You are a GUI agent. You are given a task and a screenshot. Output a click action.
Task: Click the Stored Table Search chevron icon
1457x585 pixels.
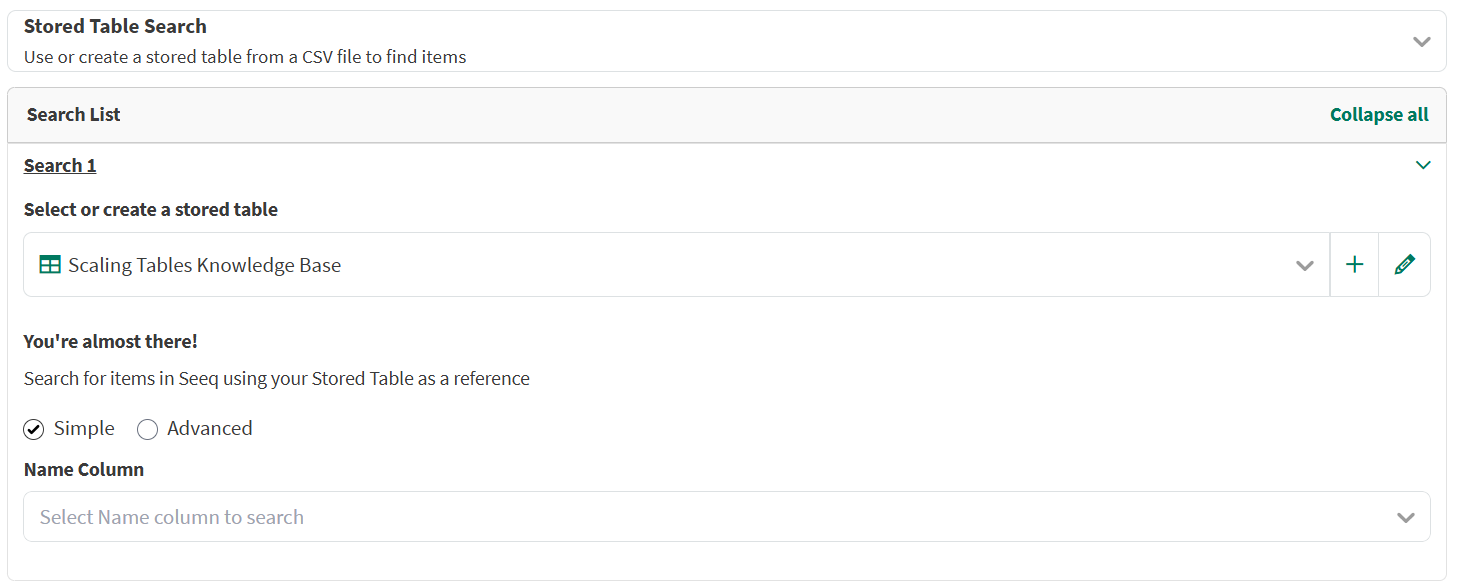pyautogui.click(x=1421, y=41)
